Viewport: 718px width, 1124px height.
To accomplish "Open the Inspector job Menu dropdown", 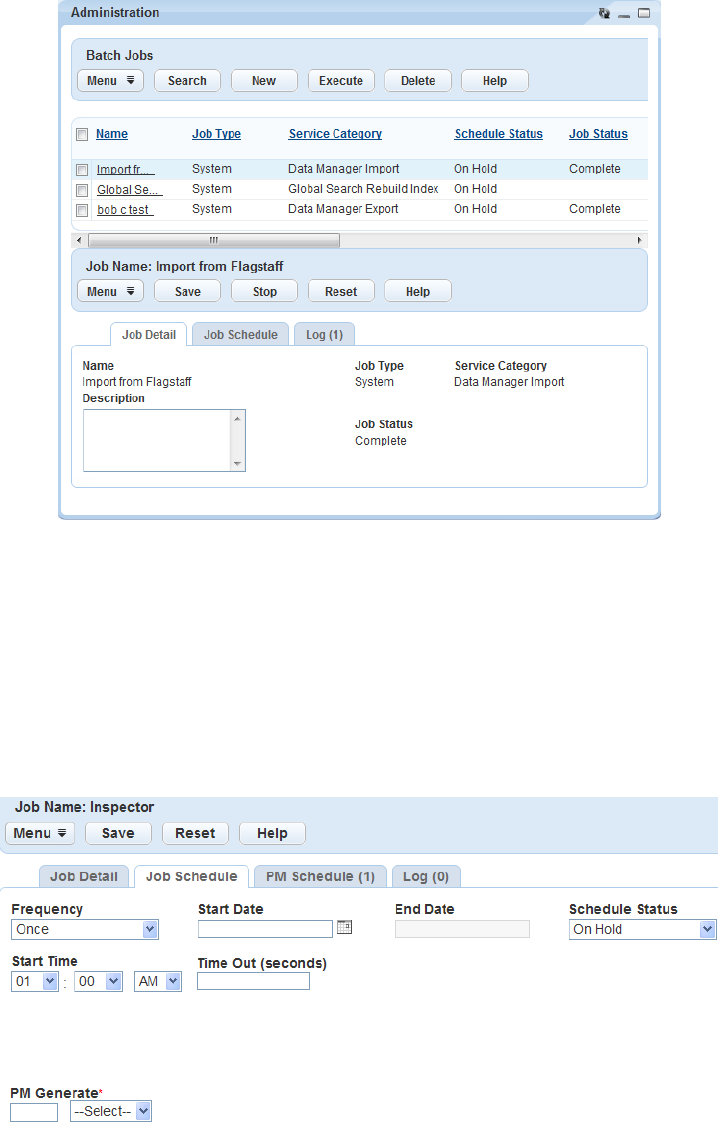I will click(x=39, y=833).
